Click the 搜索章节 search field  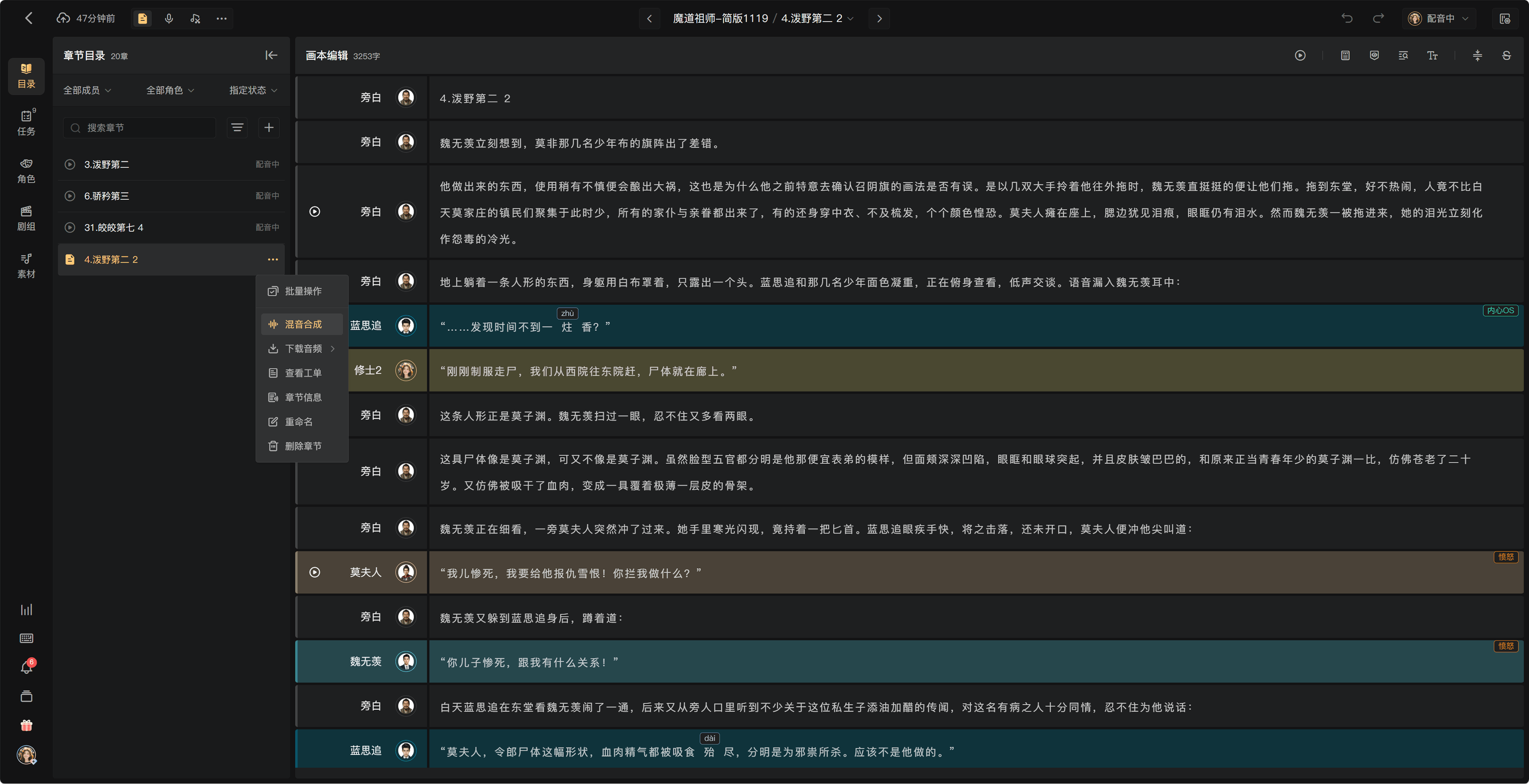(x=139, y=127)
